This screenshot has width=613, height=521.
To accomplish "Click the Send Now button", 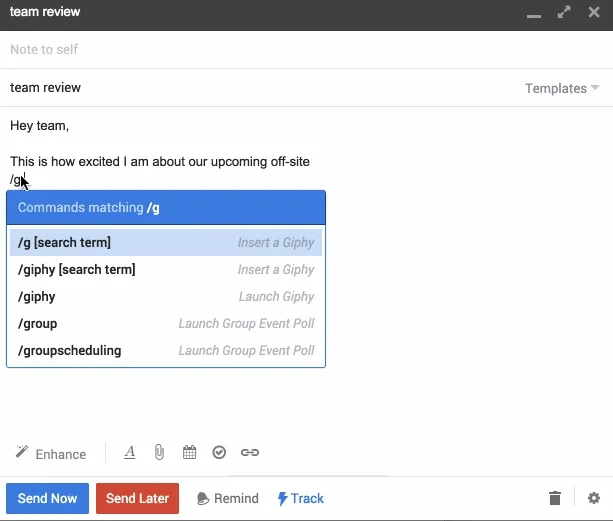I will coord(47,498).
